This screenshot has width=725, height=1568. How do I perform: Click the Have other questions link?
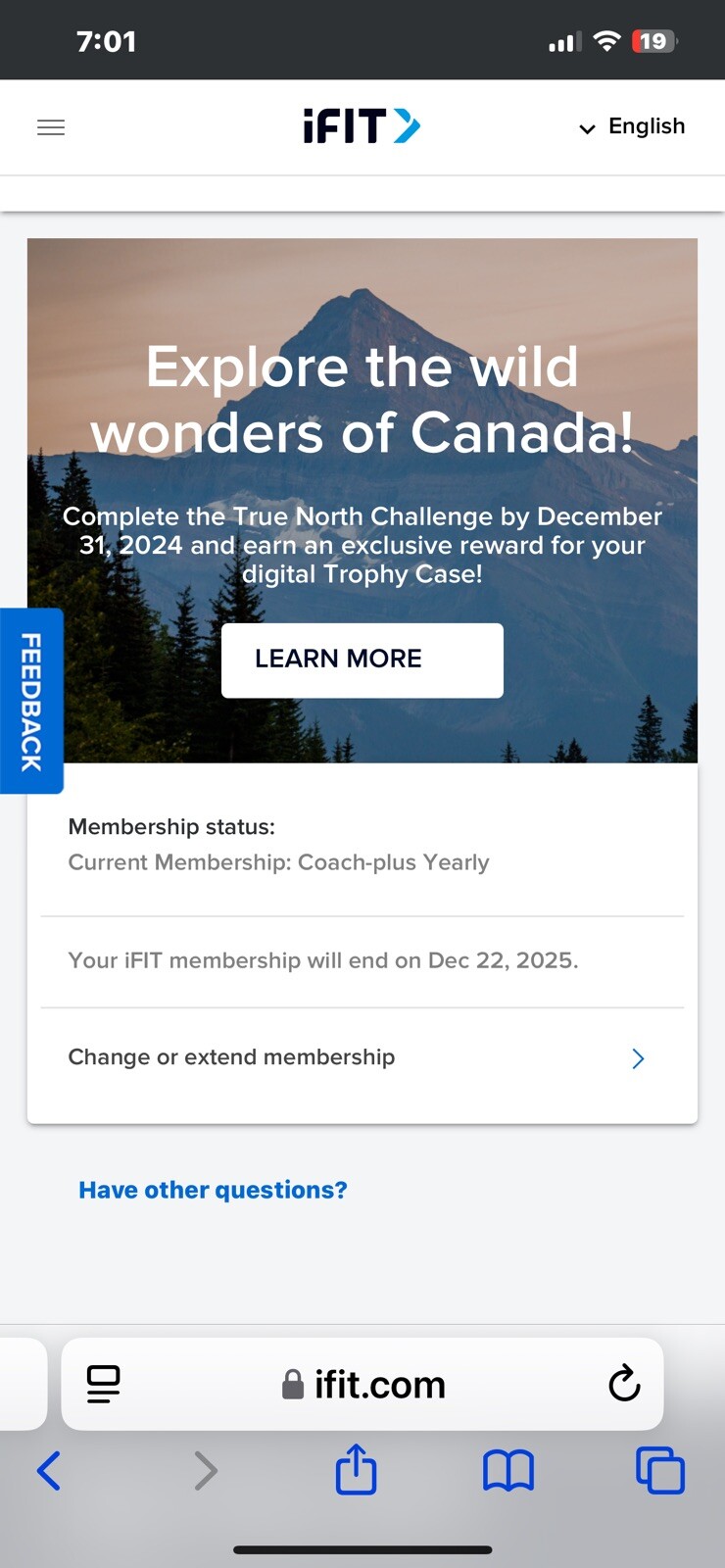pyautogui.click(x=212, y=1190)
